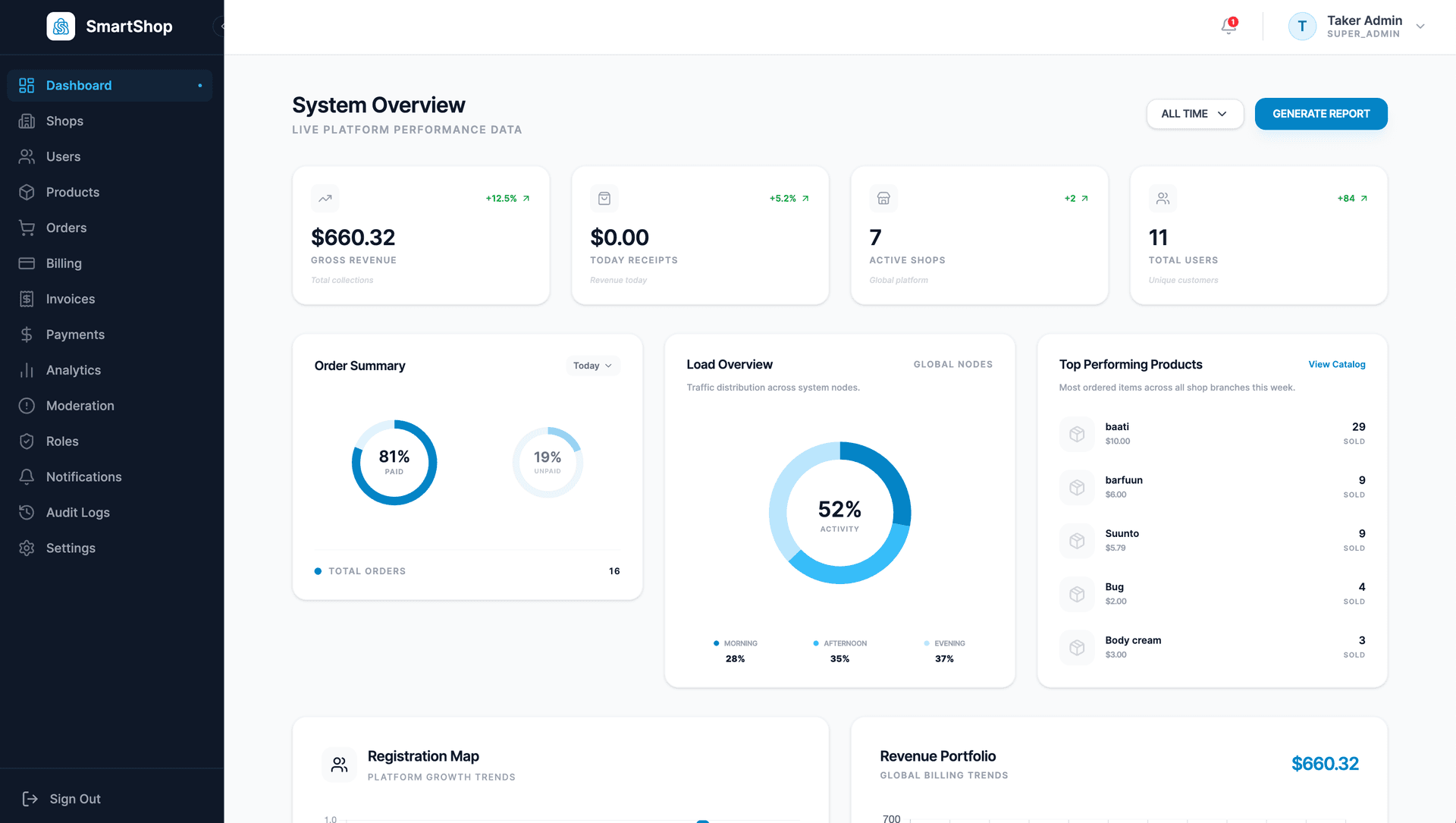Click the Billing card icon in sidebar
Screen dimensions: 1456x823
click(x=27, y=264)
